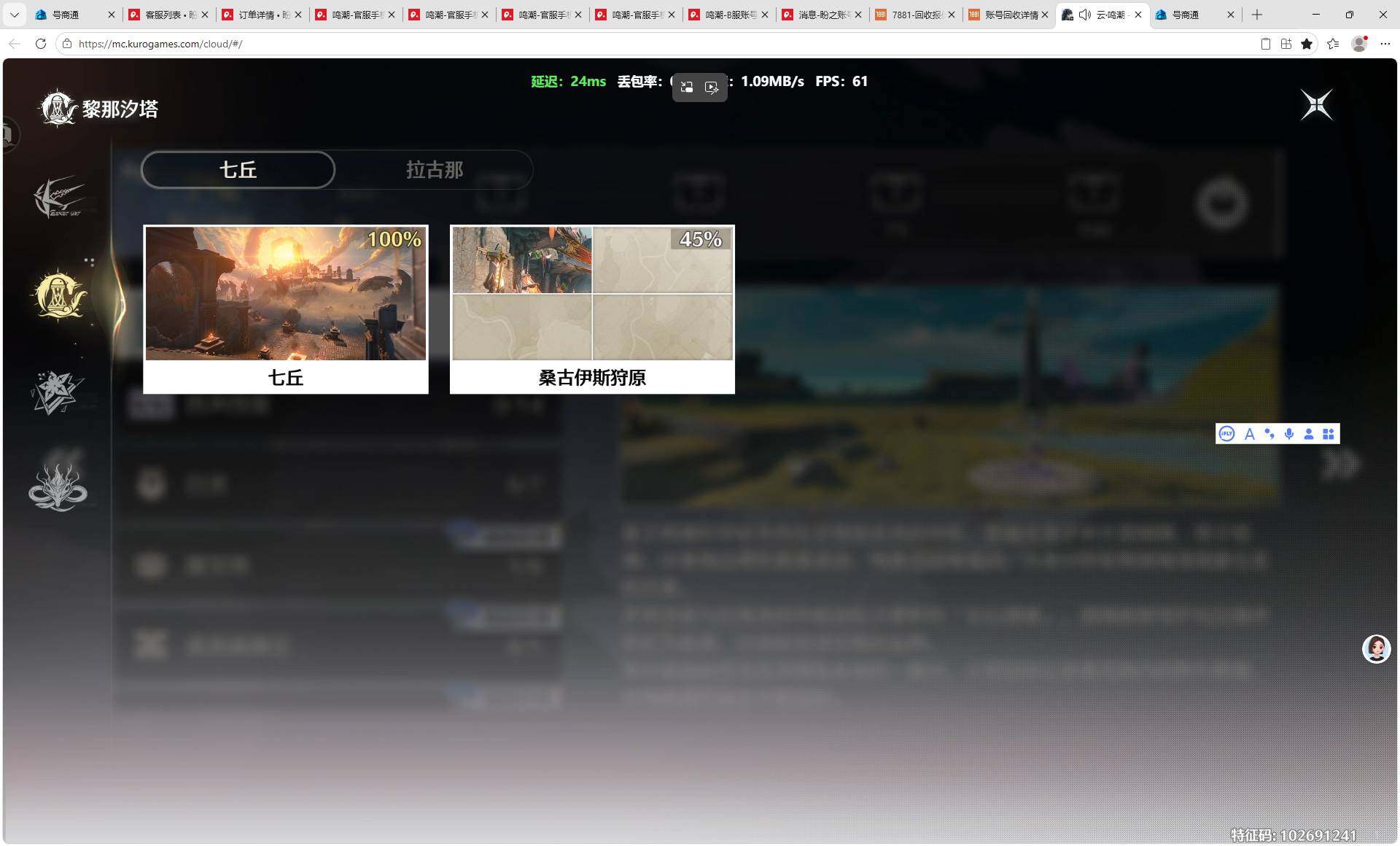Open the read-aloud/app sidebar icon in address bar
The image size is (1400, 846).
(1266, 44)
